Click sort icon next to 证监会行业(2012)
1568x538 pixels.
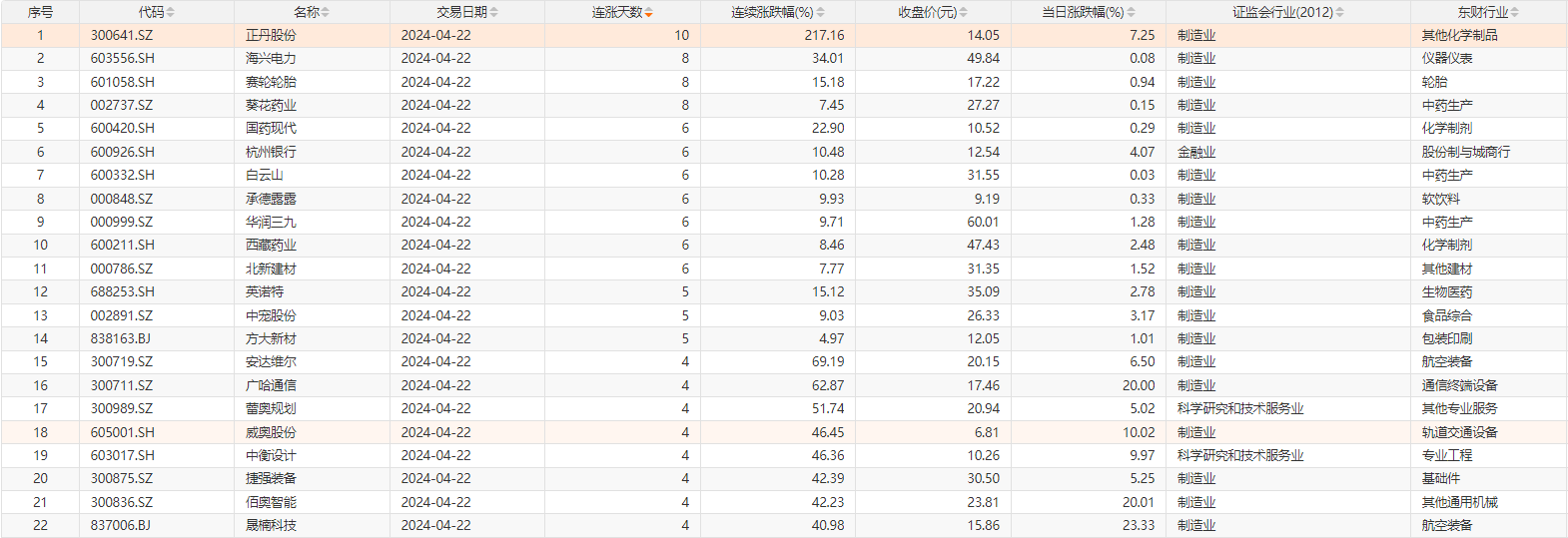(x=1340, y=12)
